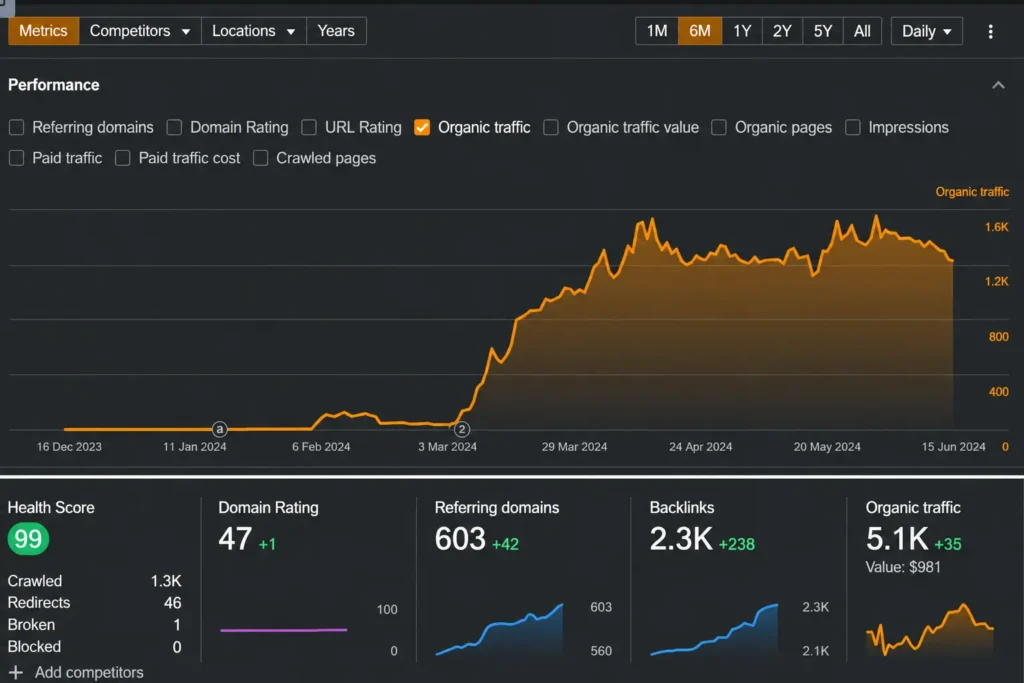This screenshot has height=683, width=1024.
Task: Select the 6M time range
Action: 700,31
